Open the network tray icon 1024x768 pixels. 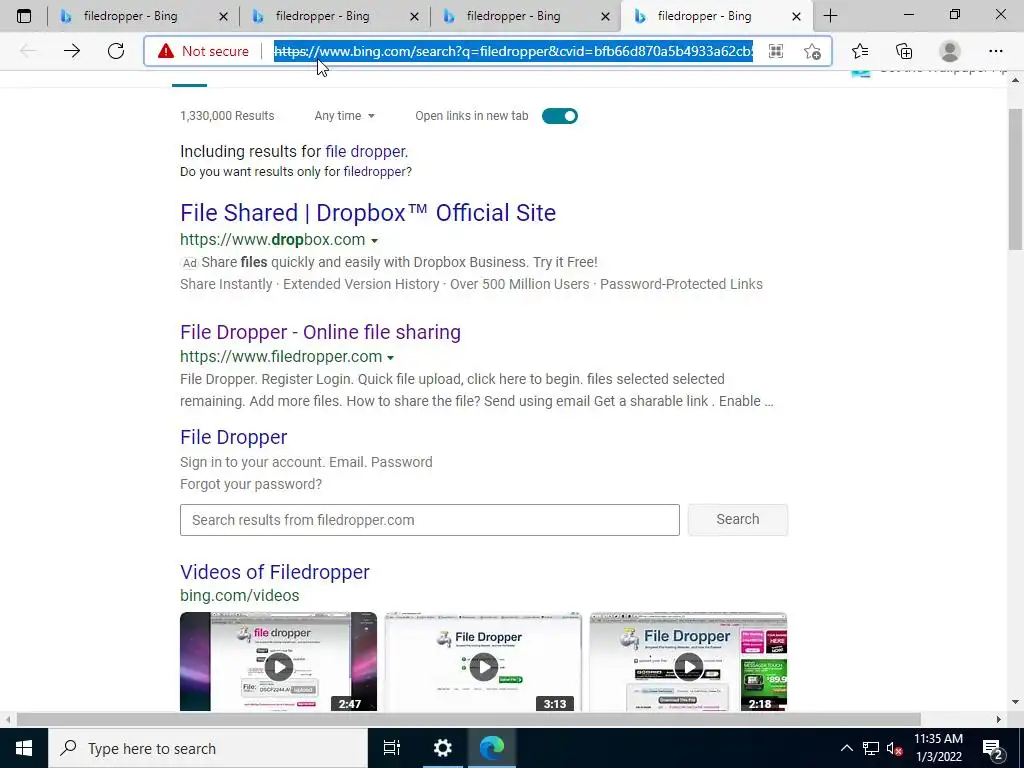pos(871,748)
